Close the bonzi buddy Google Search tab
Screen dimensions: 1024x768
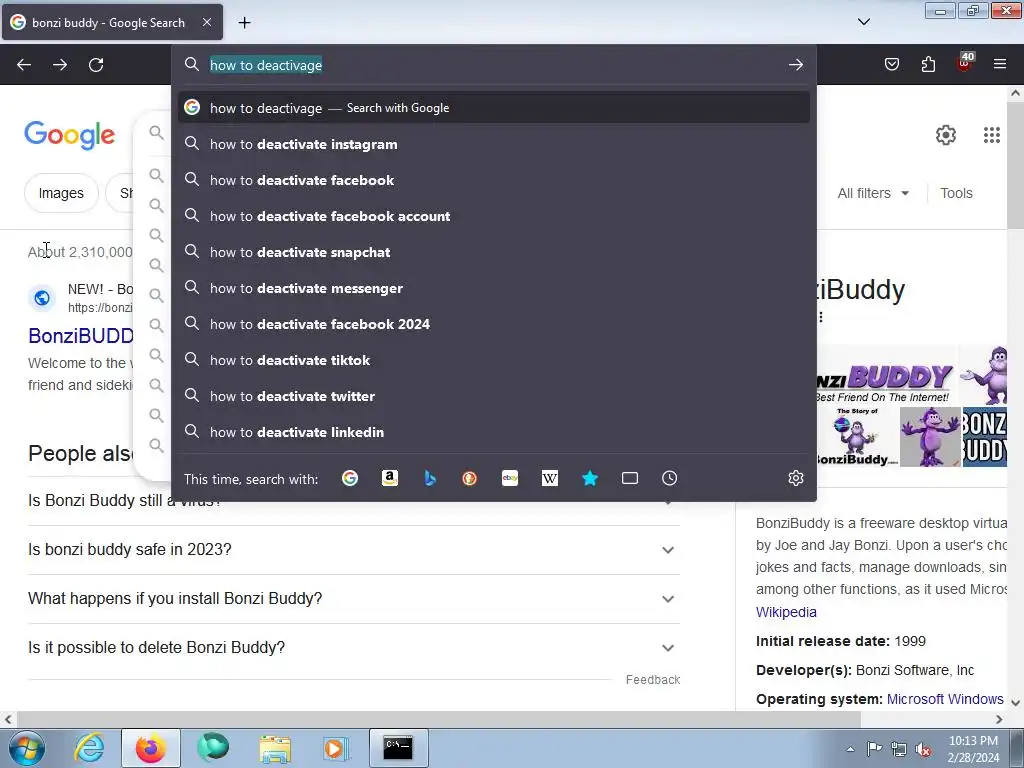(x=206, y=22)
